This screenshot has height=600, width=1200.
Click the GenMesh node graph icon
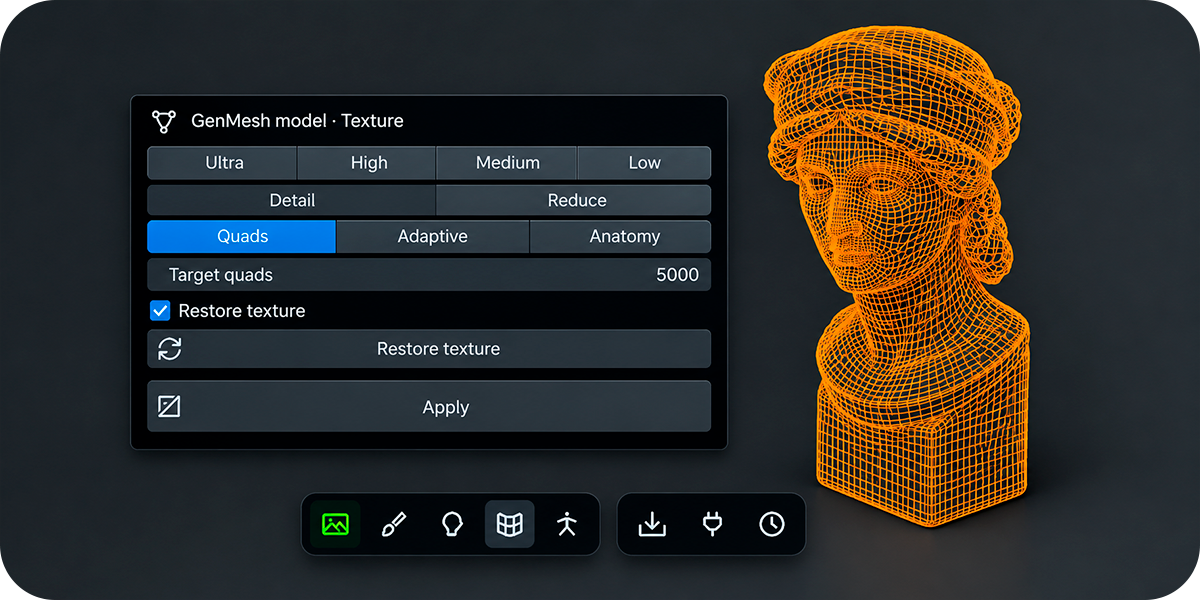tap(163, 121)
